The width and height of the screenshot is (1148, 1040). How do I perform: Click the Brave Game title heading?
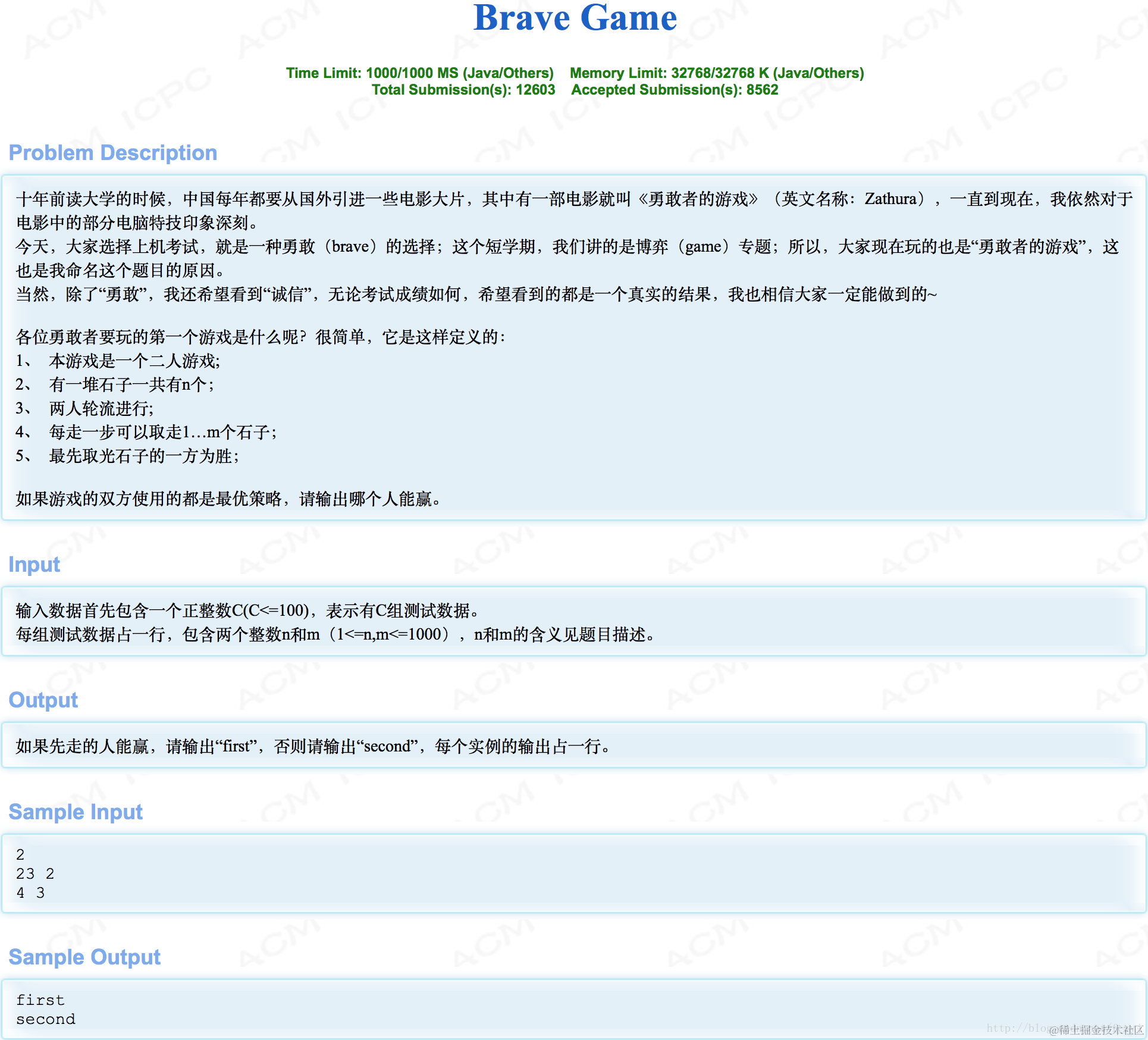pos(575,18)
